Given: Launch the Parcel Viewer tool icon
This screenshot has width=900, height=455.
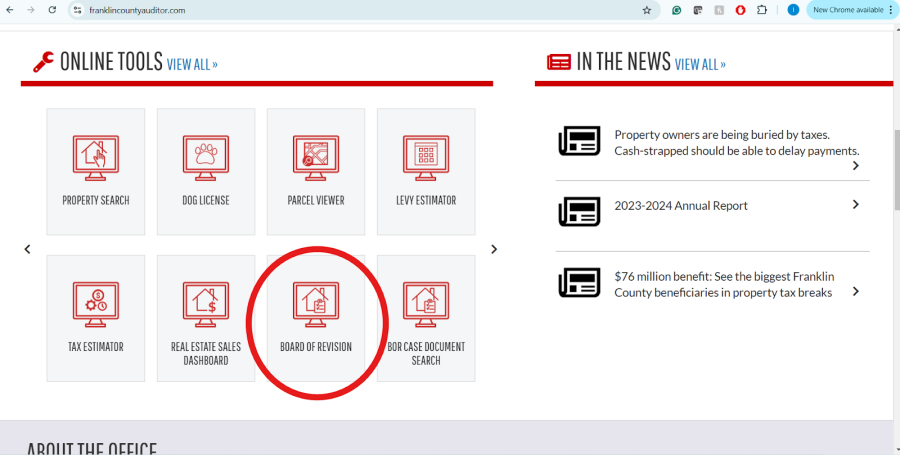Looking at the screenshot, I should [x=316, y=158].
